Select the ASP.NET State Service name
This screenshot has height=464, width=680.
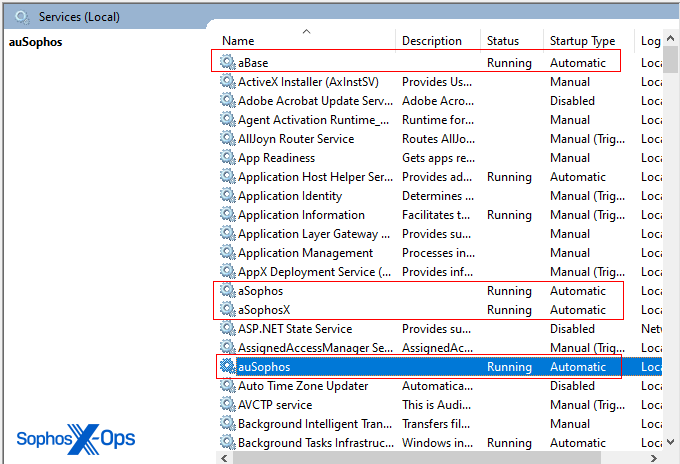point(295,329)
